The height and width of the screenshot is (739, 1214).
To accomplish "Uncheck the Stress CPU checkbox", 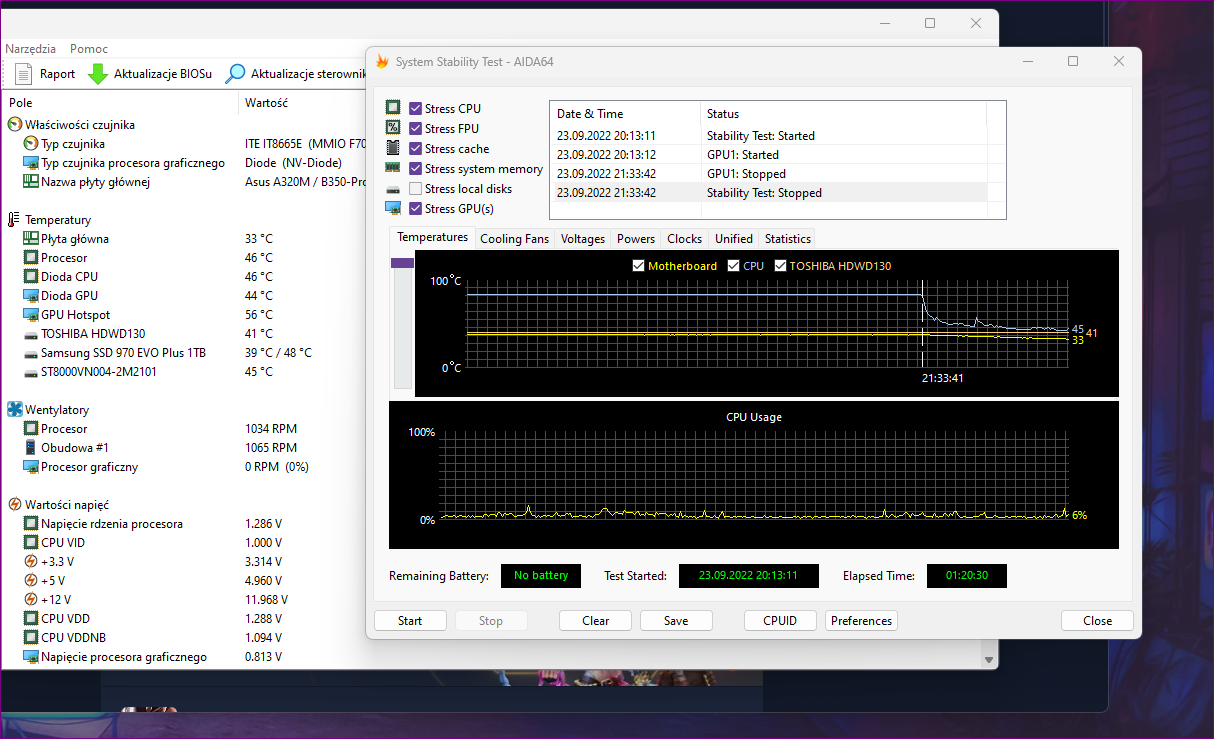I will point(416,108).
